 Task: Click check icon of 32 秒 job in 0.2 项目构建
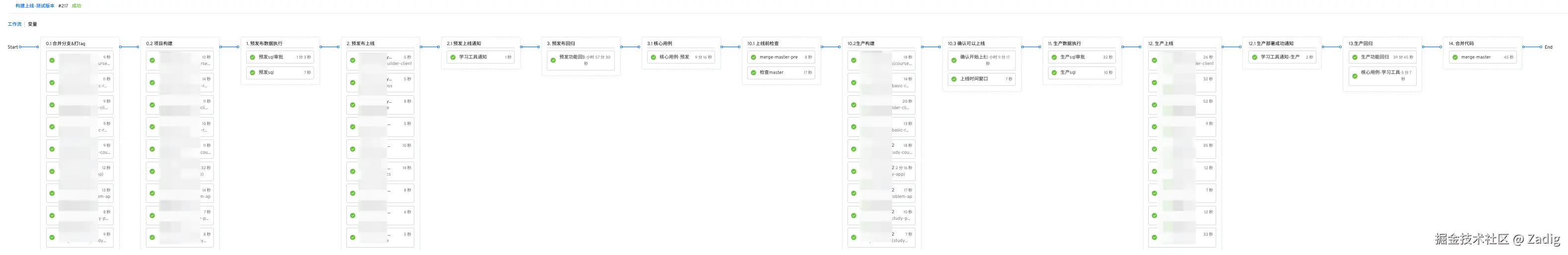point(152,171)
